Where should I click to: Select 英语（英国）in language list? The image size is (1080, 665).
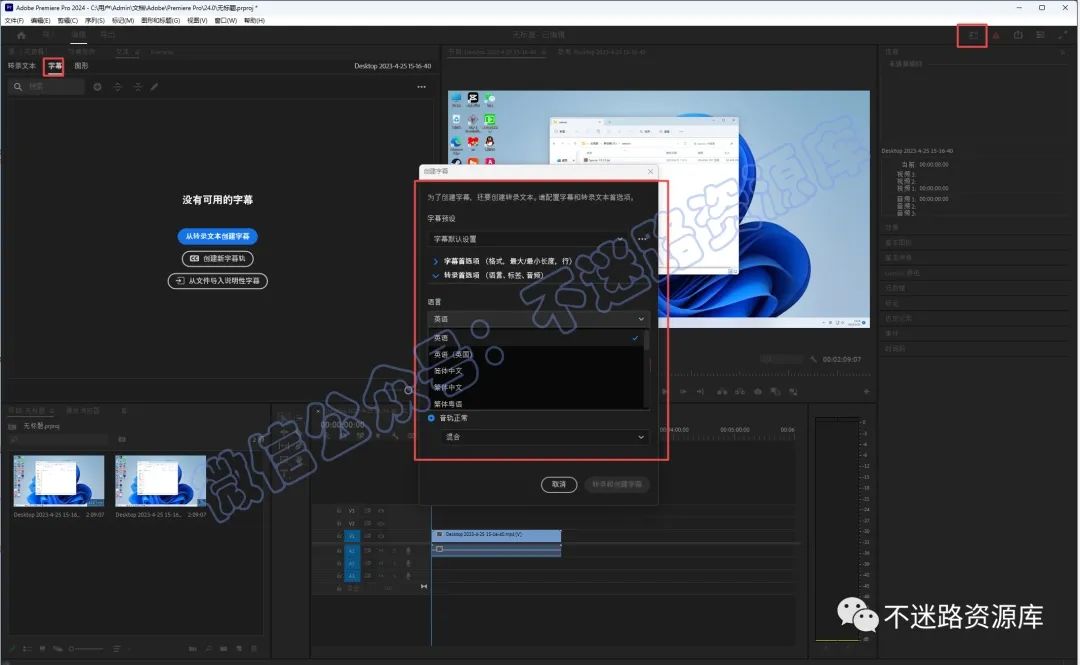coord(535,354)
